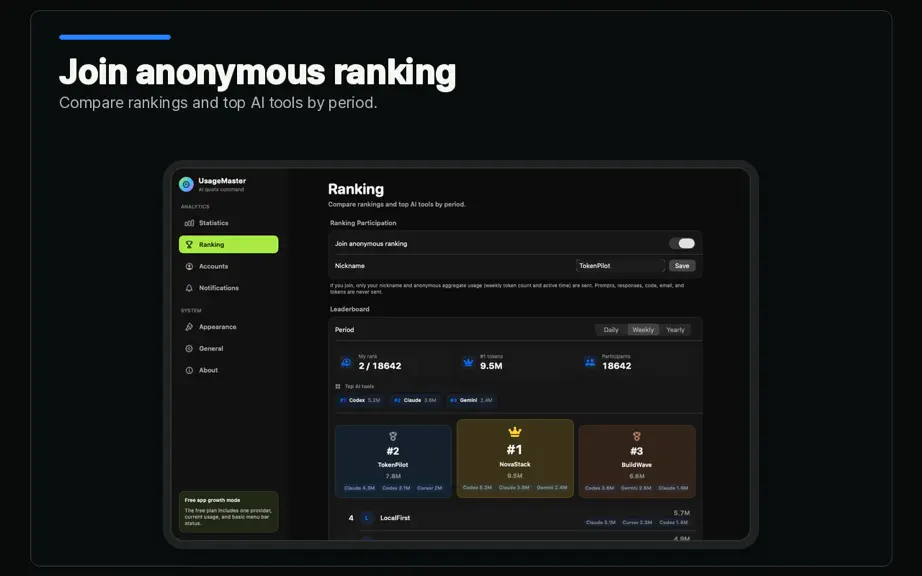Click the Participants people icon
922x576 pixels.
point(590,362)
